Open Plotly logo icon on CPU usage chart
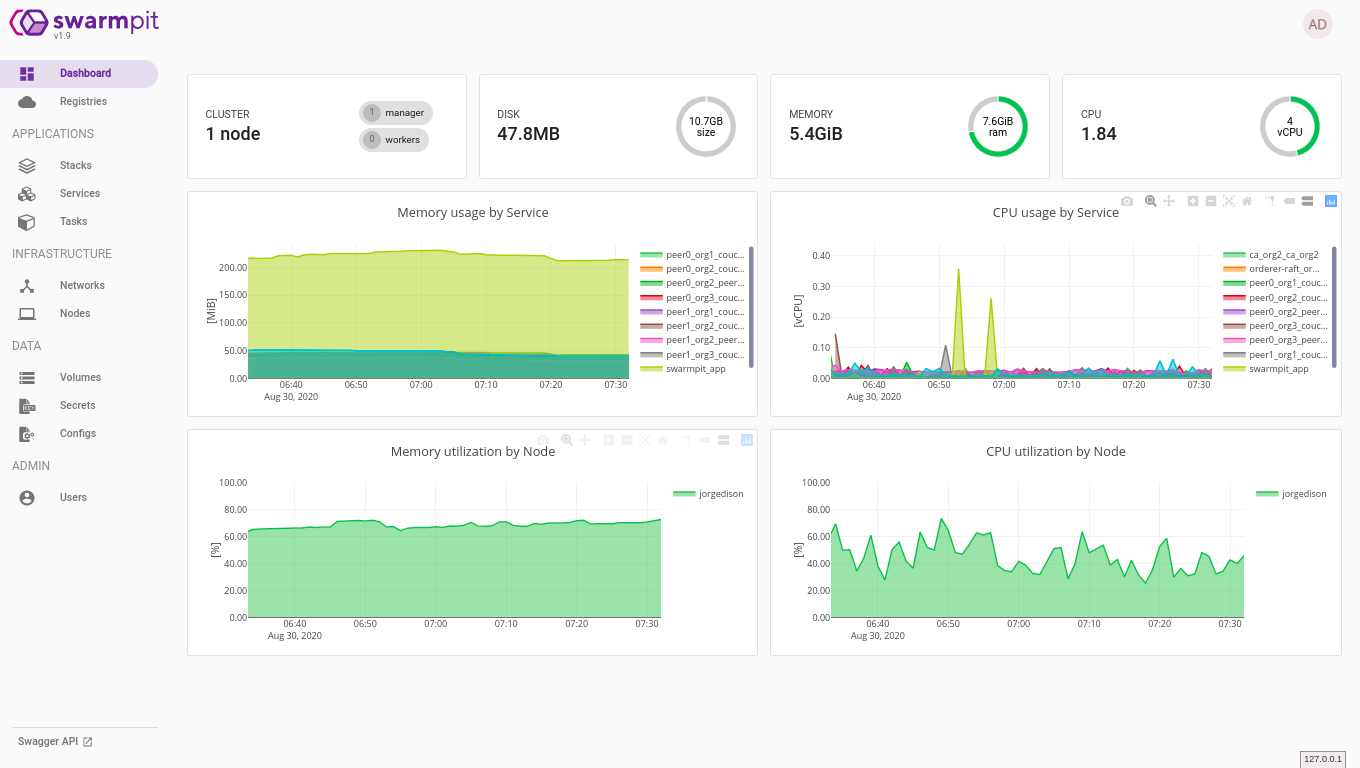1360x768 pixels. point(1331,201)
